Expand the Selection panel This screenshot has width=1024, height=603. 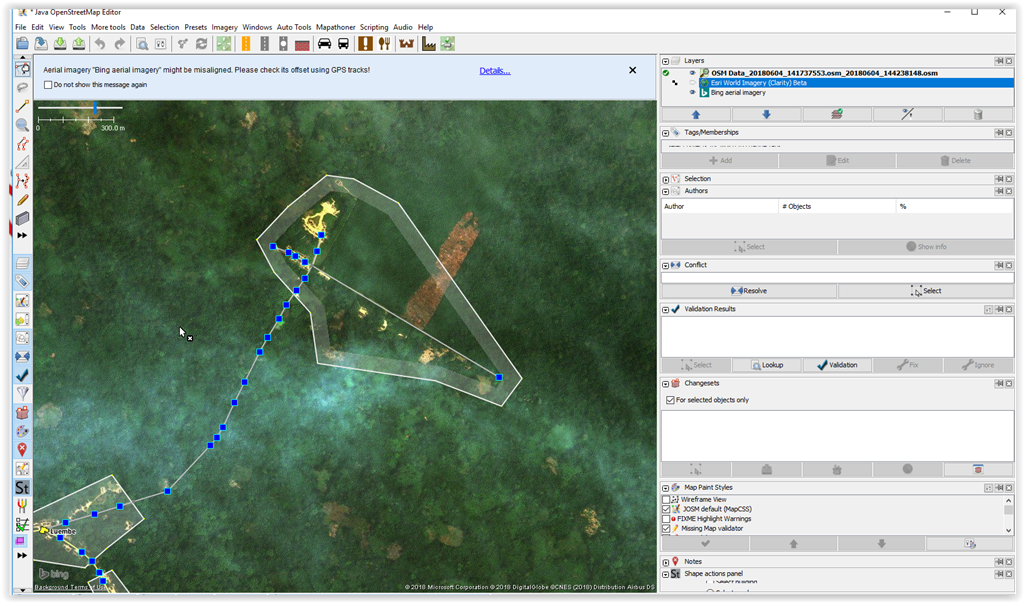[x=666, y=179]
